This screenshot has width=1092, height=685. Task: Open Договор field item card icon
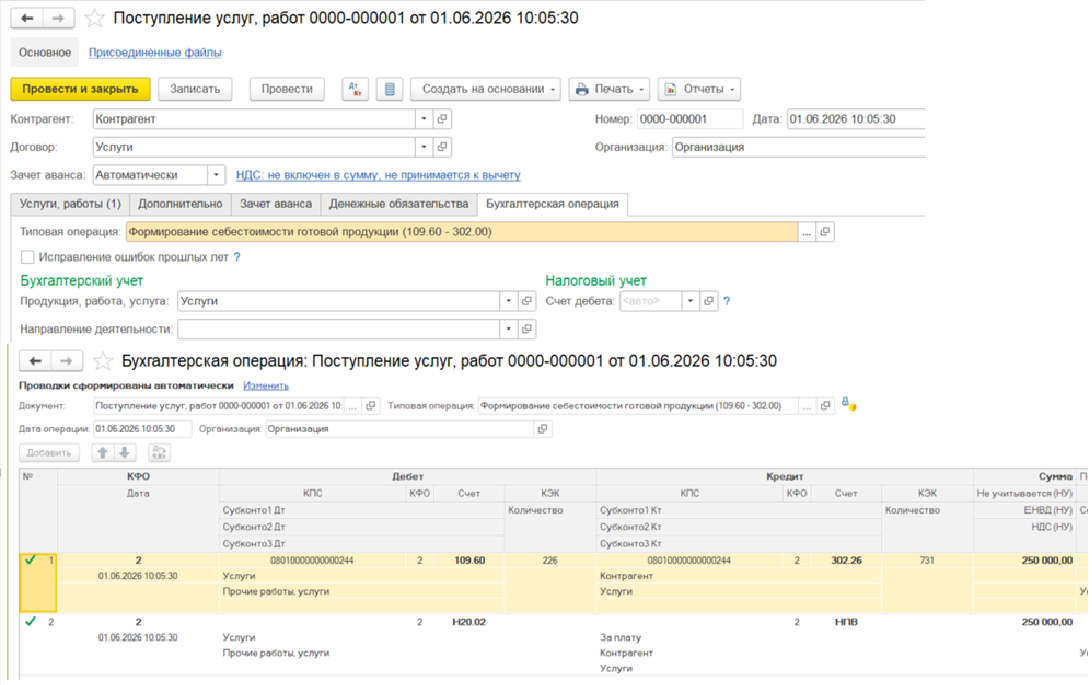coord(442,147)
